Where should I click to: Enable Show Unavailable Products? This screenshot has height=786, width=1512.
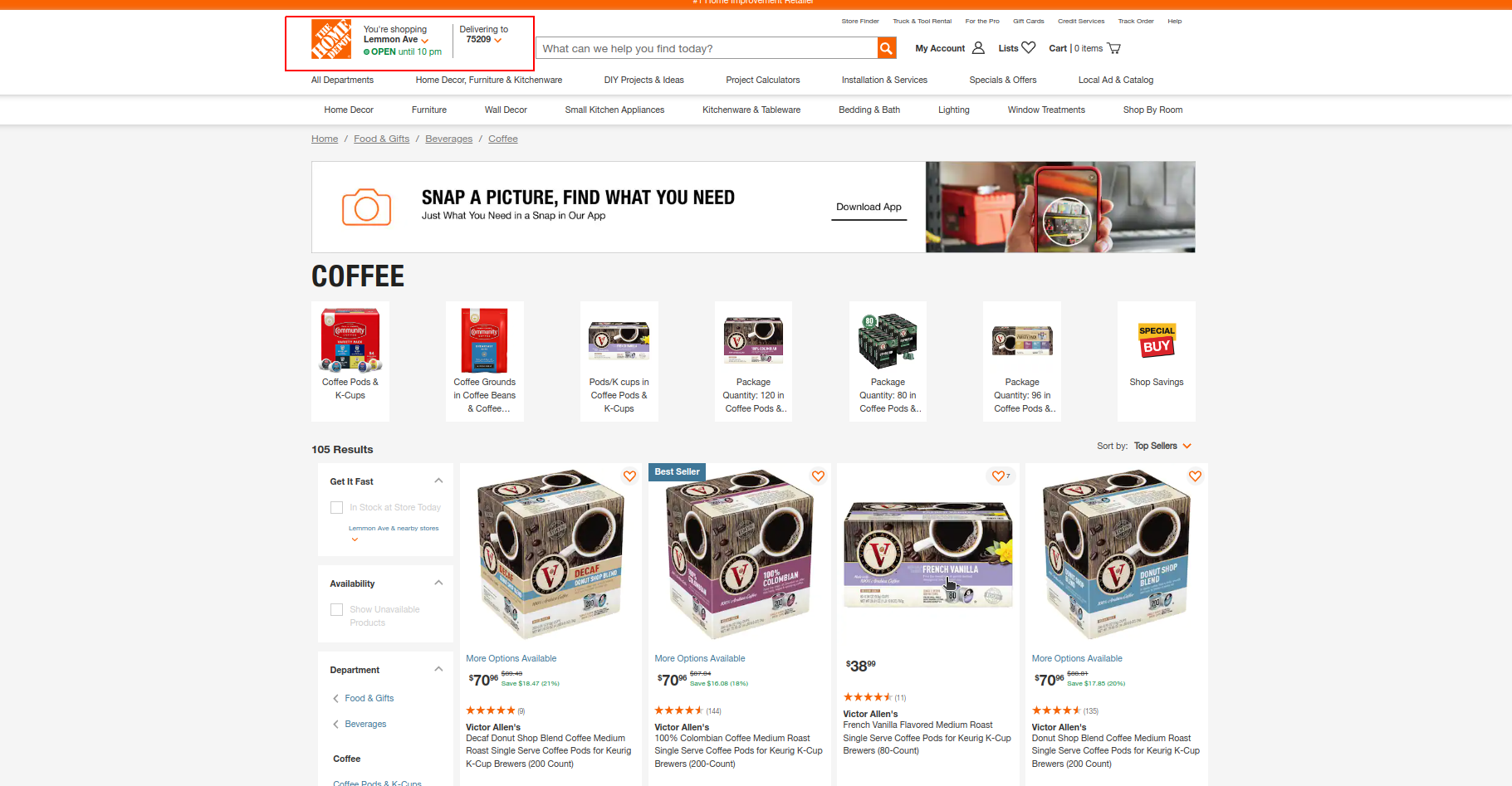click(336, 609)
